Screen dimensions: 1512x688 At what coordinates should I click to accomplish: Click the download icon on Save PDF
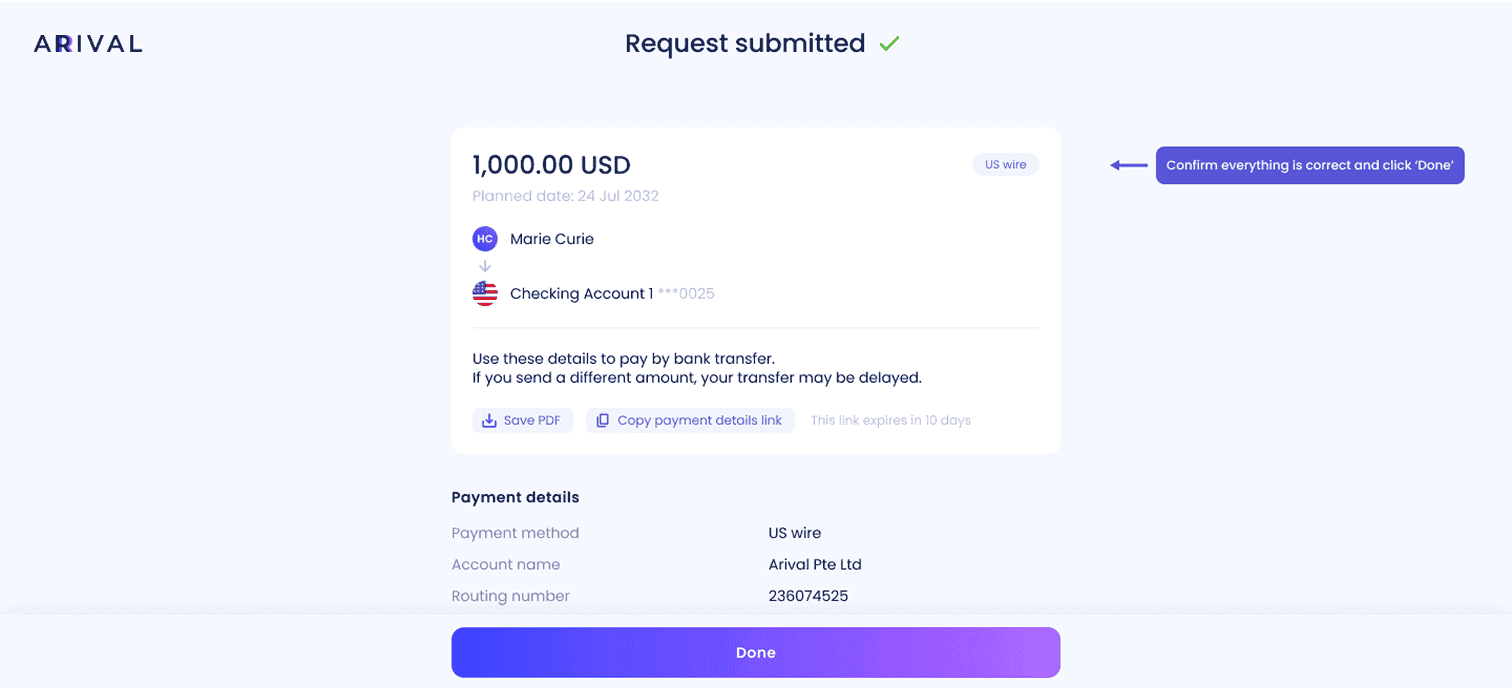pyautogui.click(x=489, y=421)
